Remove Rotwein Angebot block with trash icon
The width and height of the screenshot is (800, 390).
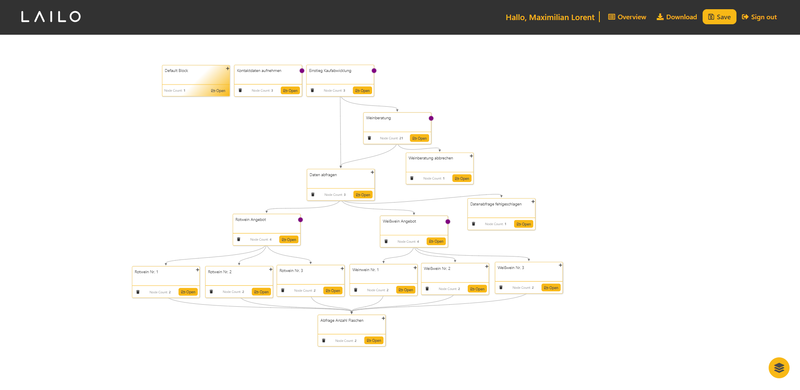239,239
